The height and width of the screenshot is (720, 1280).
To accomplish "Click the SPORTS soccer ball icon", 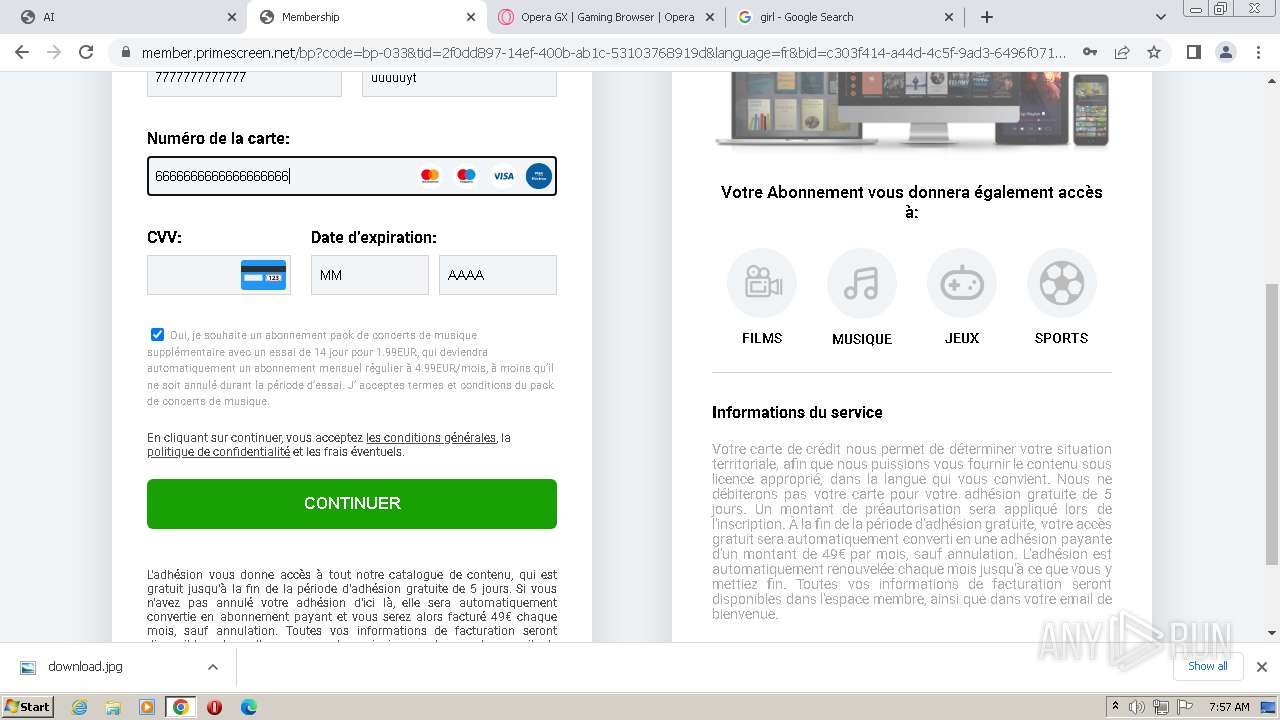I will [x=1062, y=284].
